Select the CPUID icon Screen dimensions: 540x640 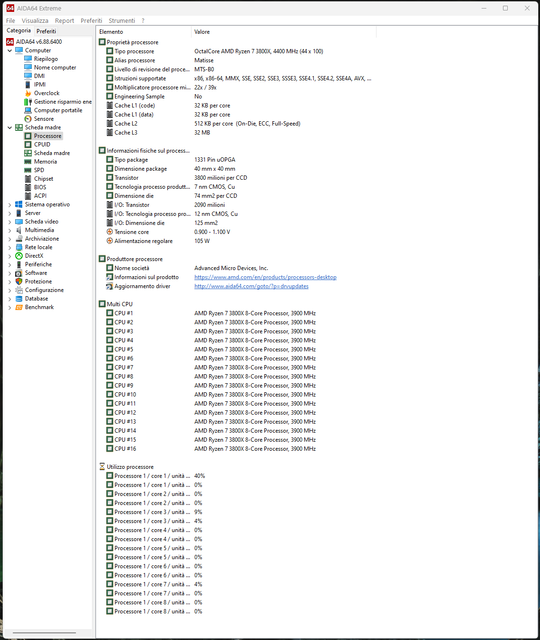(x=28, y=144)
